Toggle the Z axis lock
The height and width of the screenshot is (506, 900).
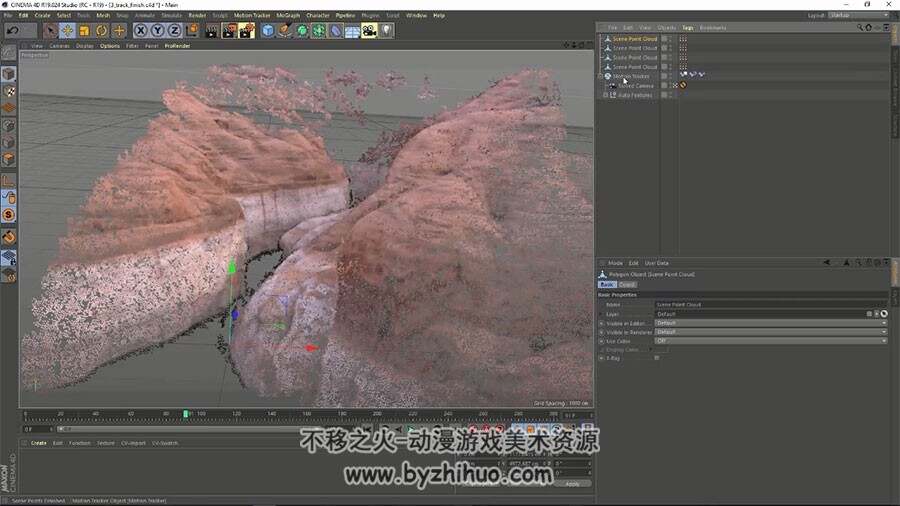(x=174, y=30)
